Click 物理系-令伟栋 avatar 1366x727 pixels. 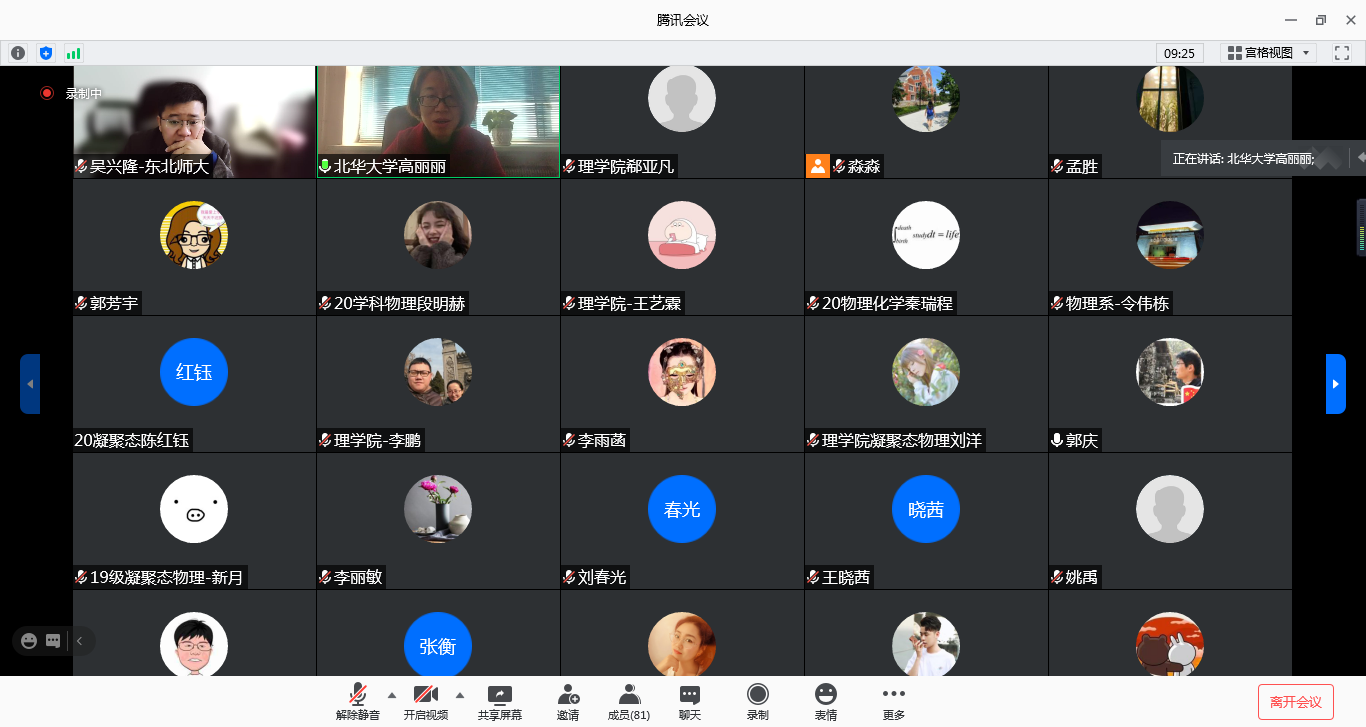click(1170, 235)
